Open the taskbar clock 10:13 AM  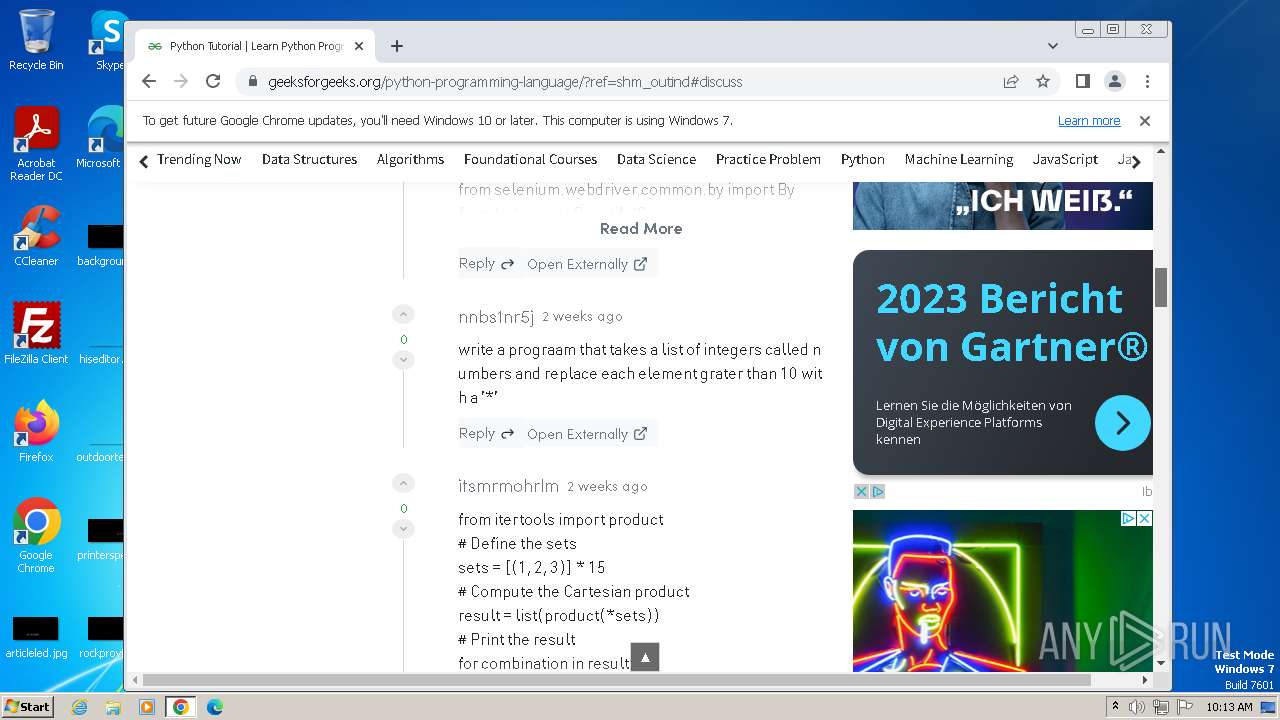click(1229, 707)
